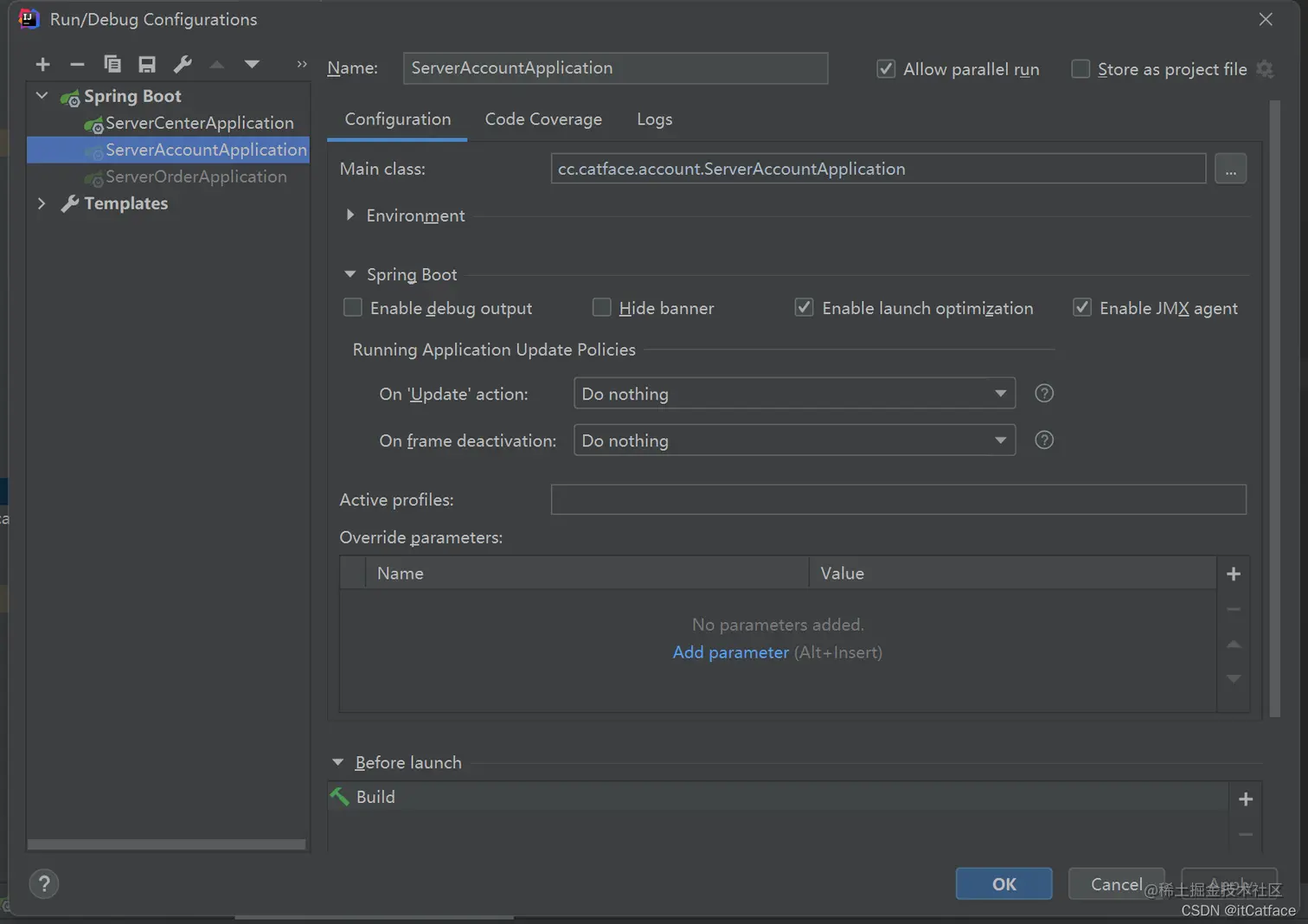The image size is (1308, 924).
Task: Click the left panel horizontal scrollbar
Action: tap(166, 844)
